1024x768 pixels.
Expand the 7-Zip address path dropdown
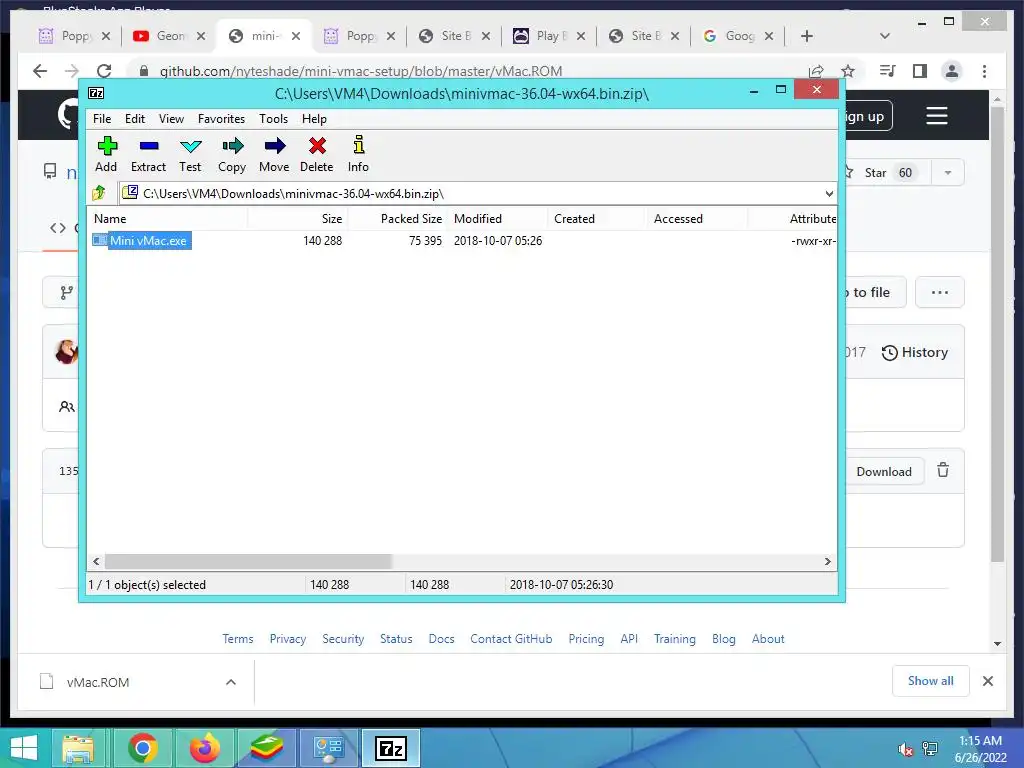pyautogui.click(x=829, y=193)
